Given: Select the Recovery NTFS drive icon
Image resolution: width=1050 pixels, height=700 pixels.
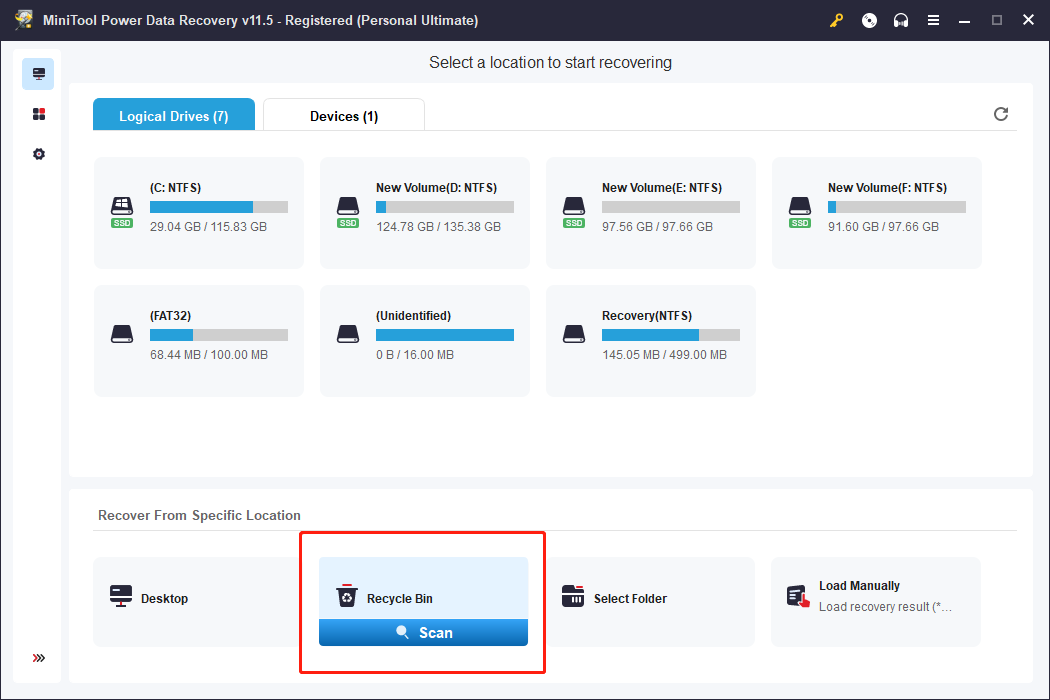Looking at the screenshot, I should [x=574, y=334].
